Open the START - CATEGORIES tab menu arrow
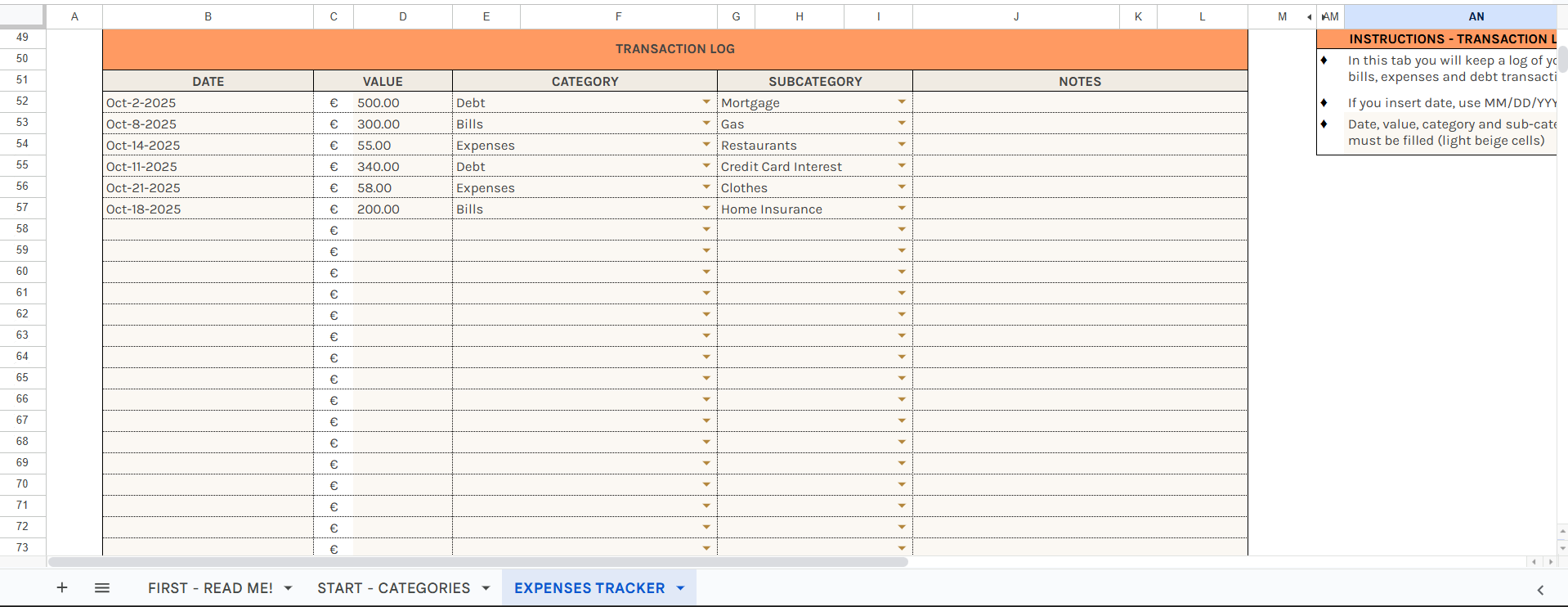 coord(486,588)
